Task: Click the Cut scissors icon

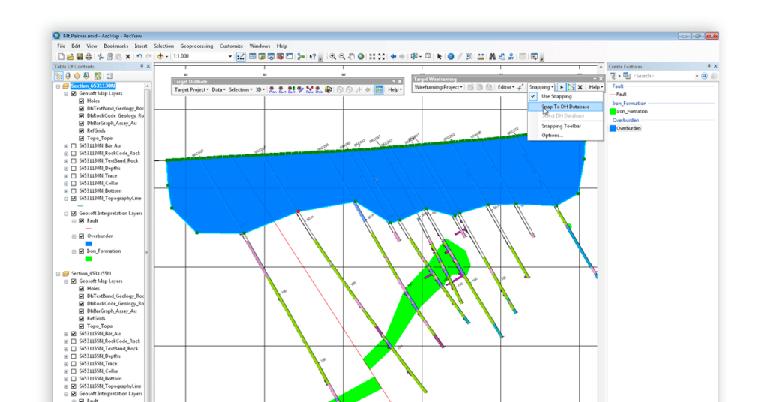Action: [100, 57]
